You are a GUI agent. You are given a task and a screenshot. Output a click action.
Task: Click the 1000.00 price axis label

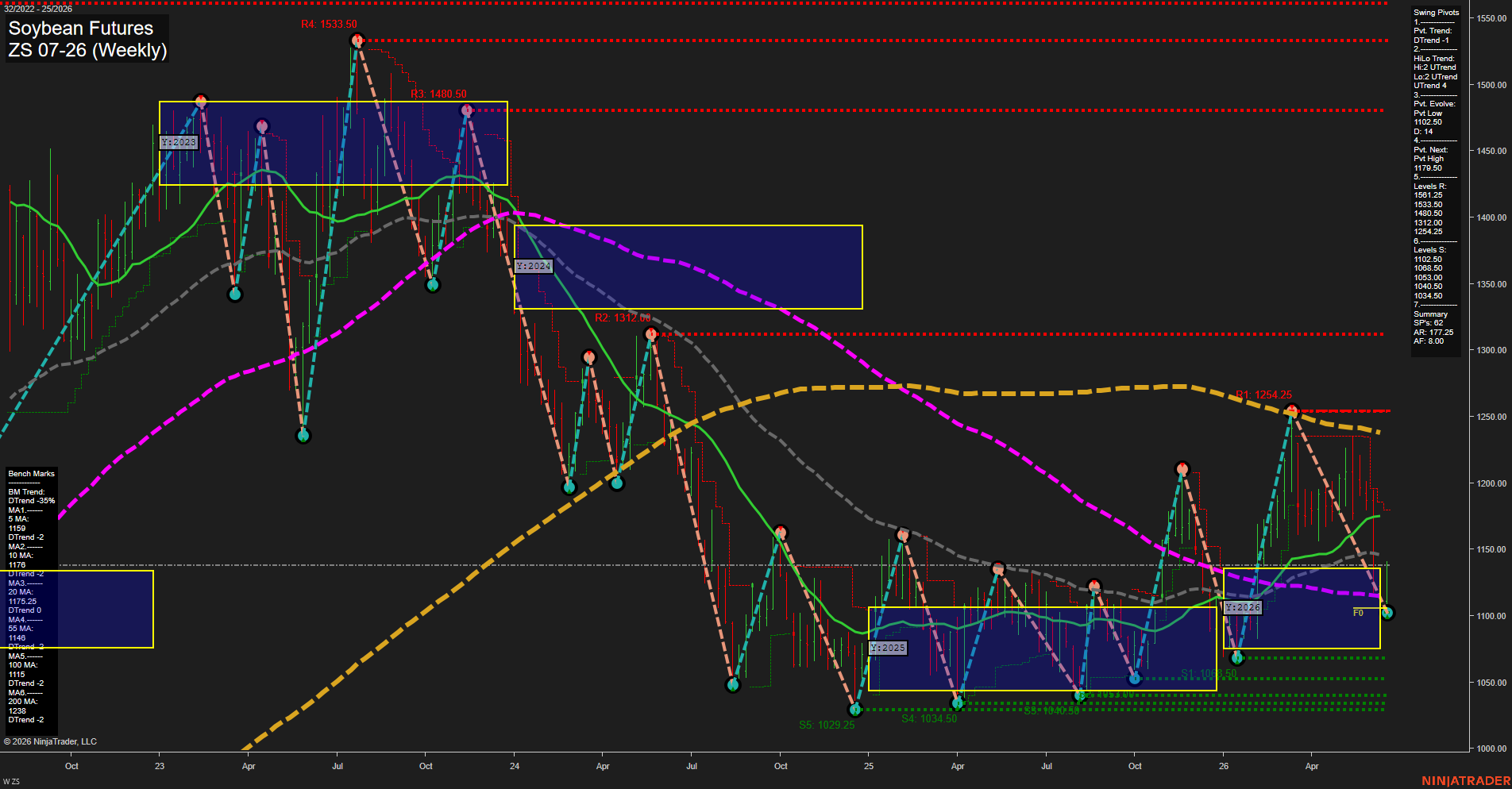1491,749
